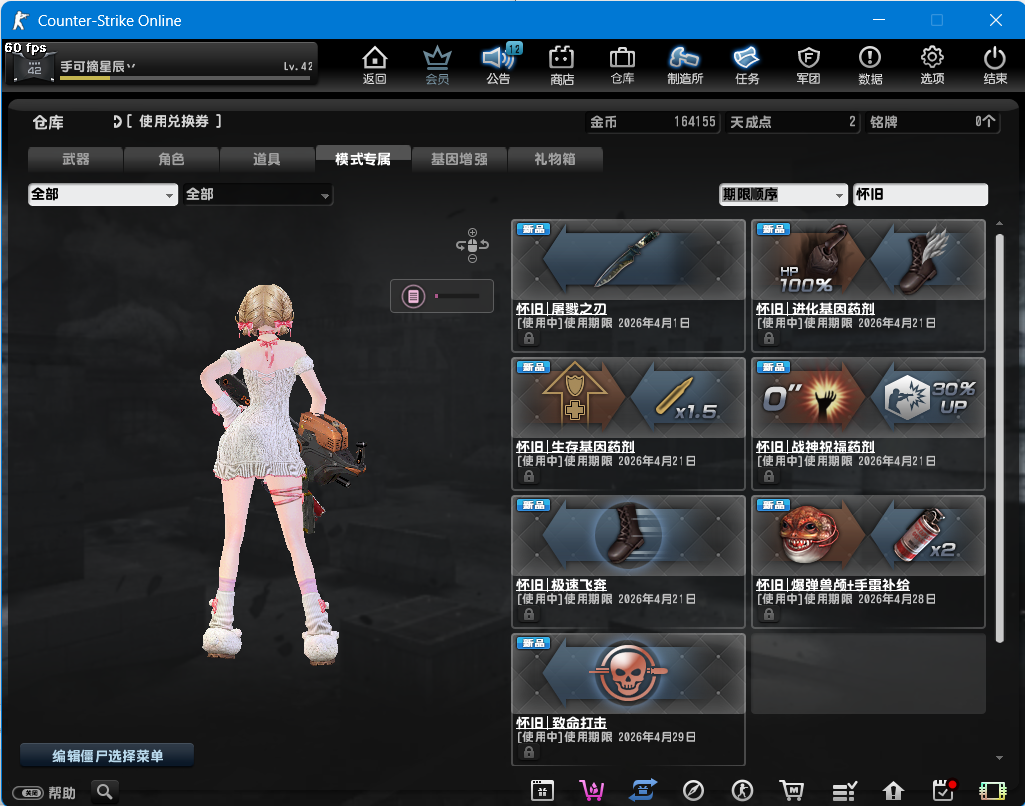Screen dimensions: 1025x806
Task: Click the search field containing 怀旧
Action: (x=920, y=195)
